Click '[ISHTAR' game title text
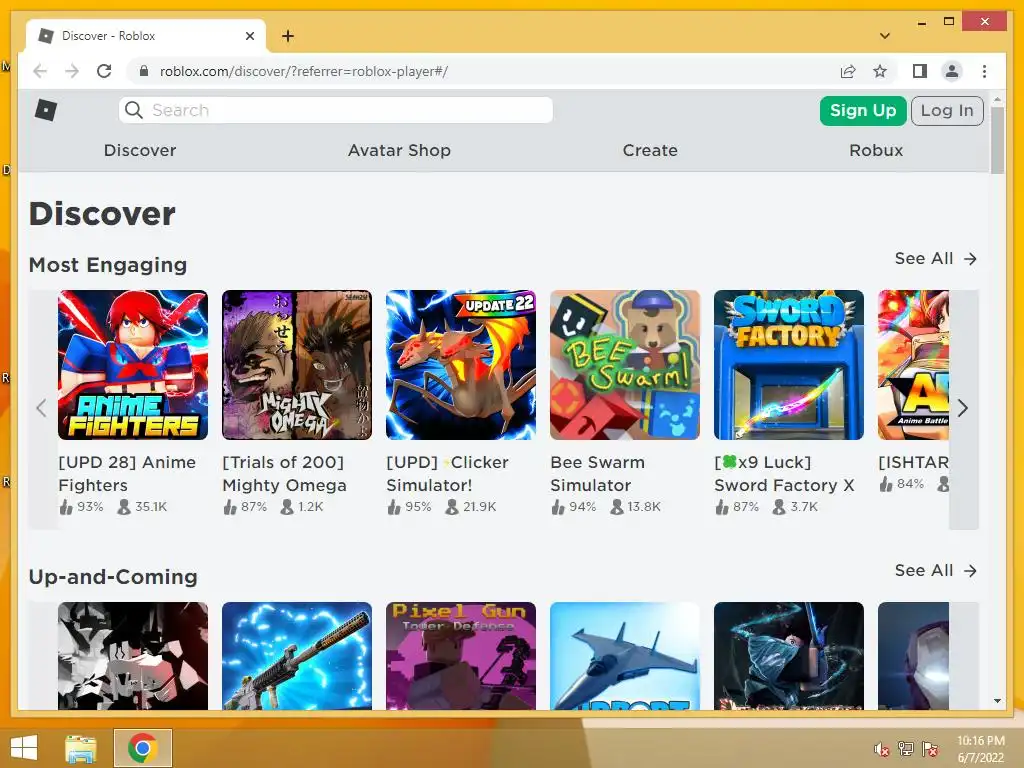The height and width of the screenshot is (768, 1024). click(914, 462)
